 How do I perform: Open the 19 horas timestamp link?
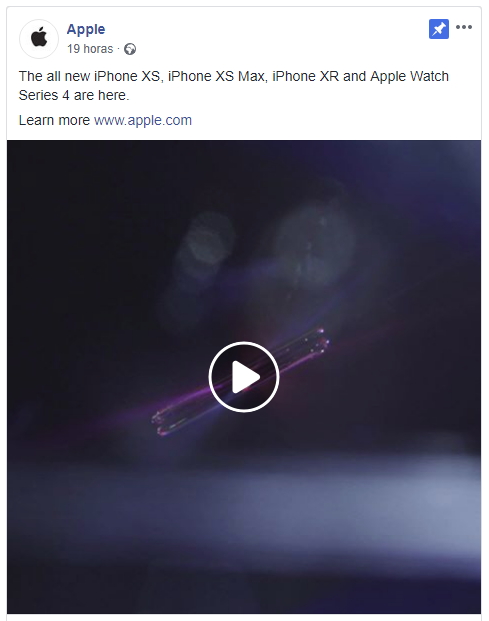90,49
